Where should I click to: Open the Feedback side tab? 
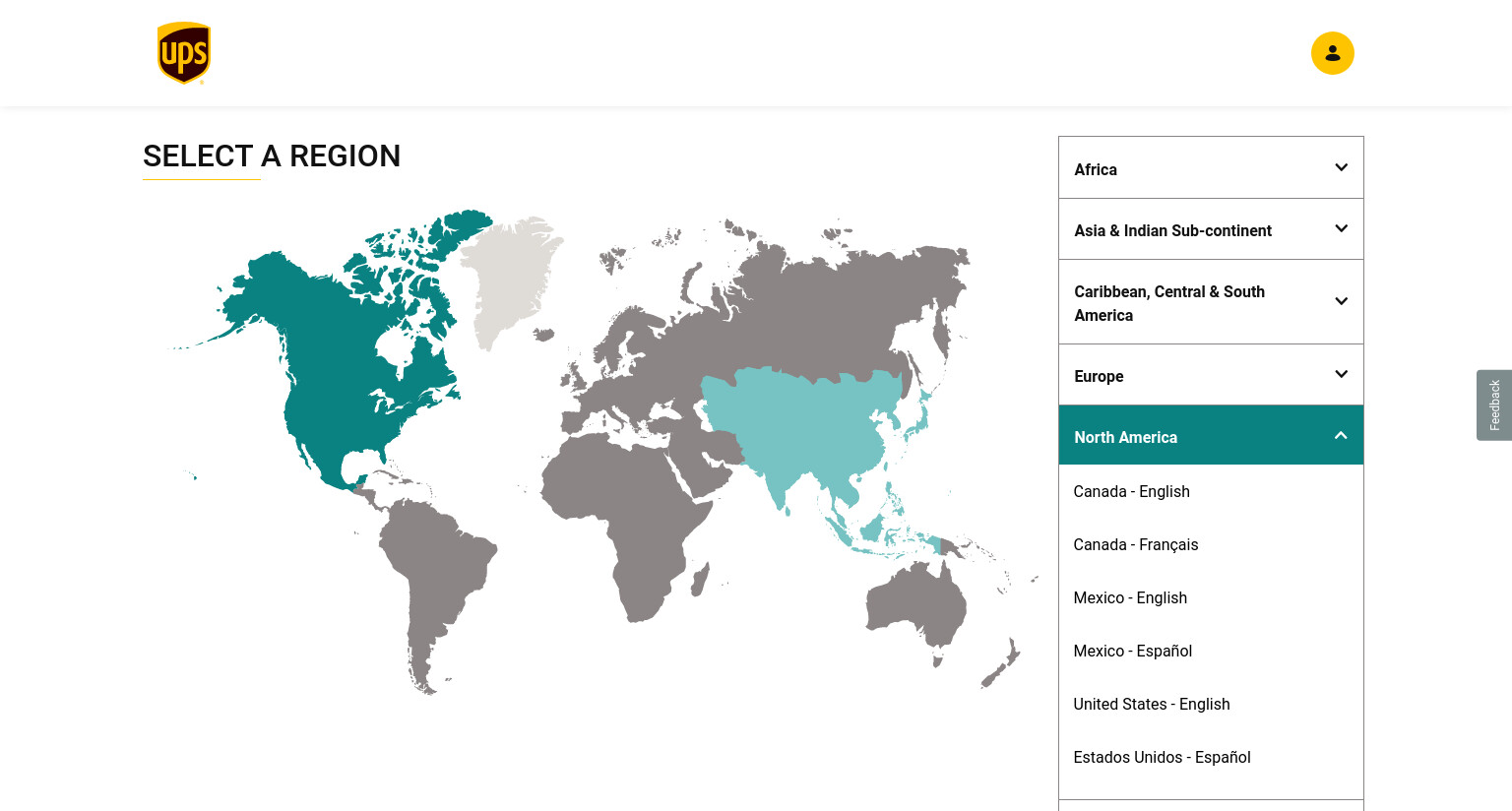point(1494,405)
